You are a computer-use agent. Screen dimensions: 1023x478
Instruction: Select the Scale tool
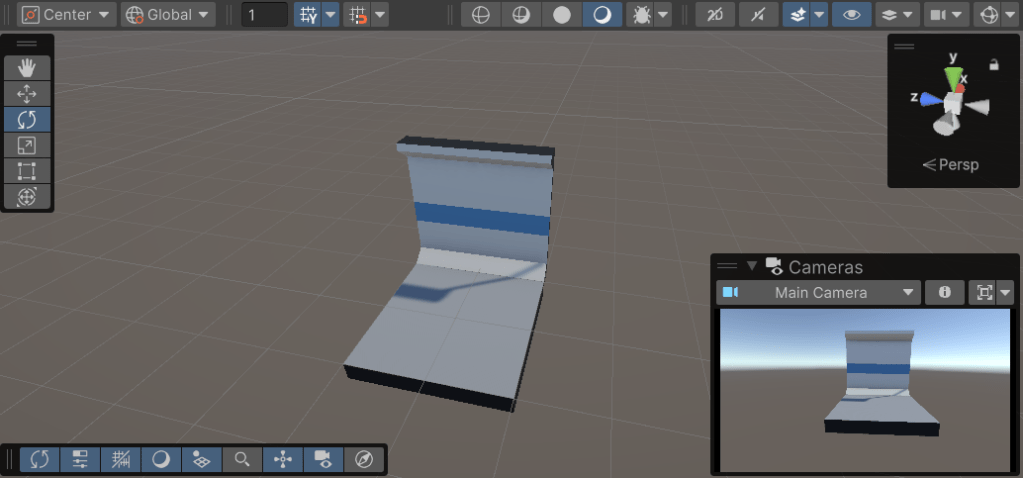27,146
